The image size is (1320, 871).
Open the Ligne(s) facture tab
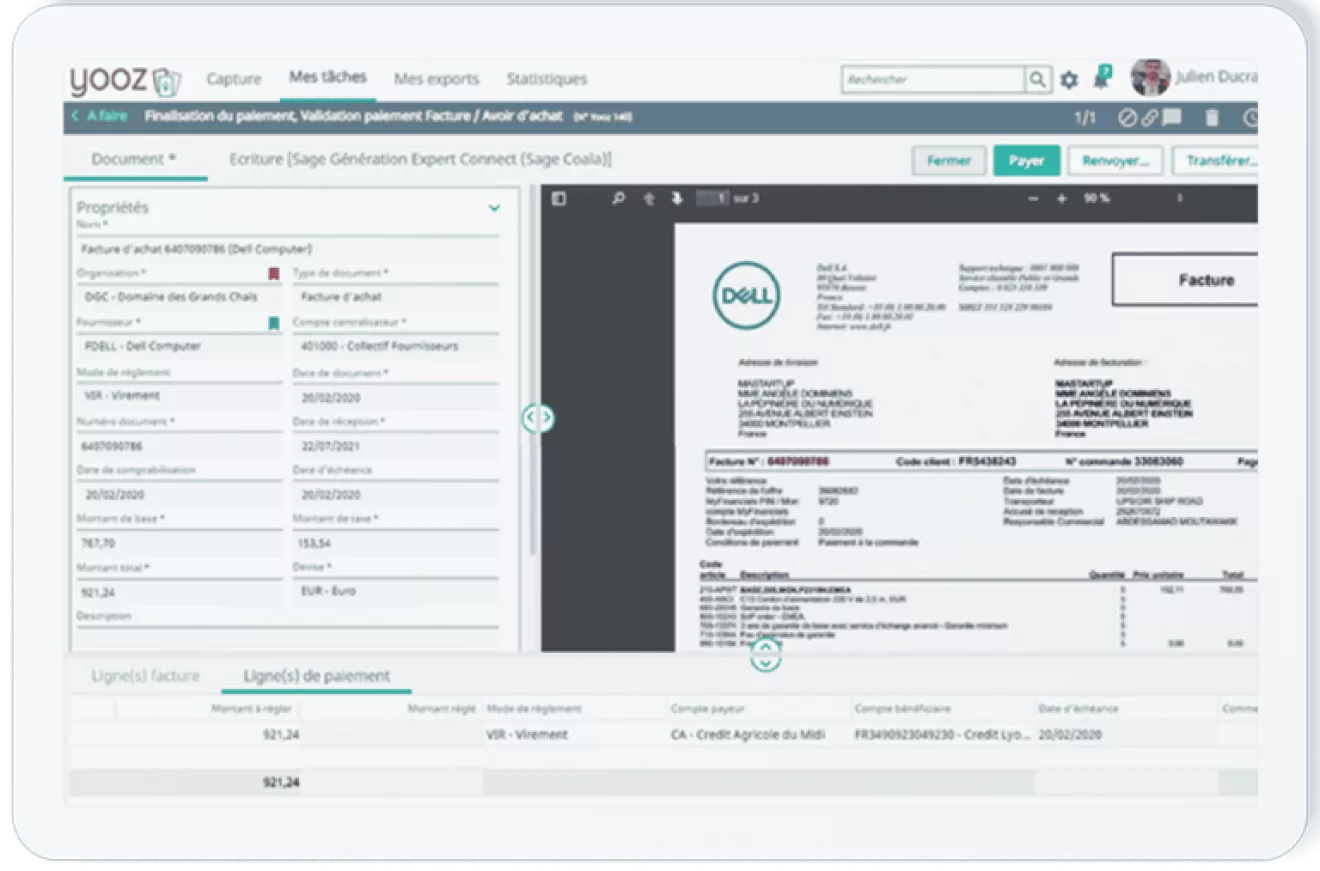pyautogui.click(x=146, y=676)
